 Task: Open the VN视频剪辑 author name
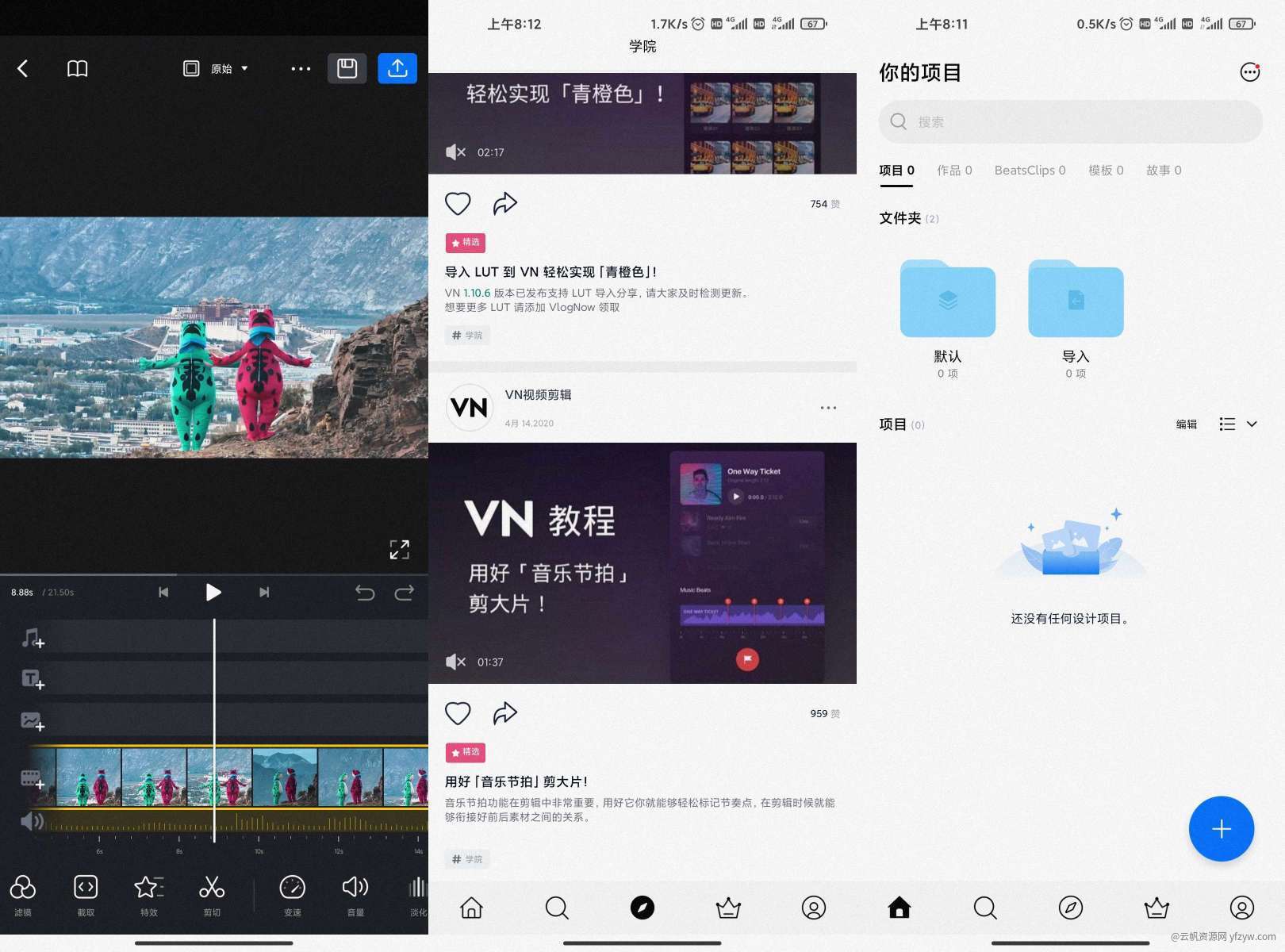pos(539,395)
